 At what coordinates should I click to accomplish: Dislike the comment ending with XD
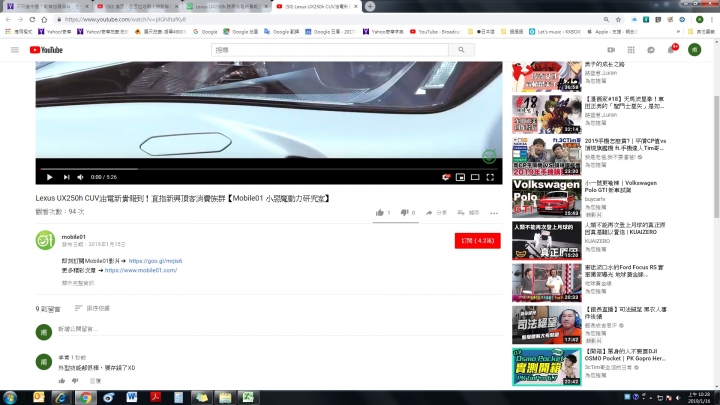click(x=75, y=381)
